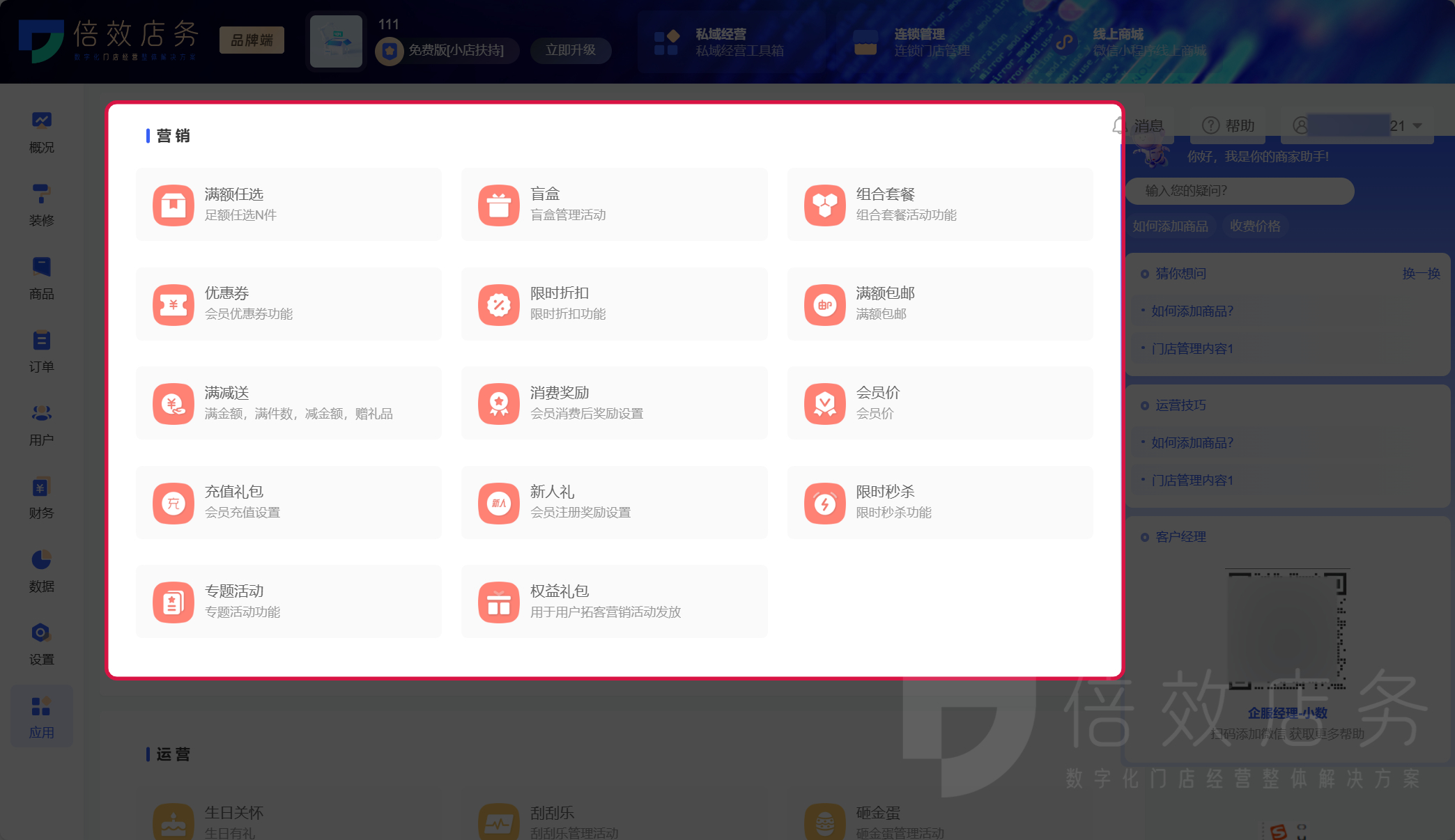Open the 满额任选 marketing app
1455x840 pixels.
[x=288, y=204]
